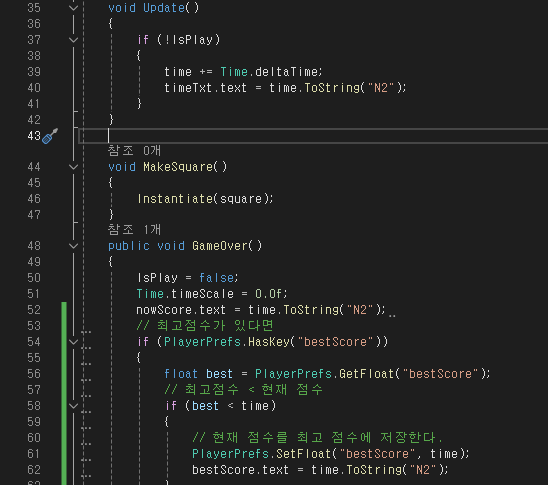Image resolution: width=548 pixels, height=485 pixels.
Task: Click 'false' keyword on line 50
Action: 216,278
